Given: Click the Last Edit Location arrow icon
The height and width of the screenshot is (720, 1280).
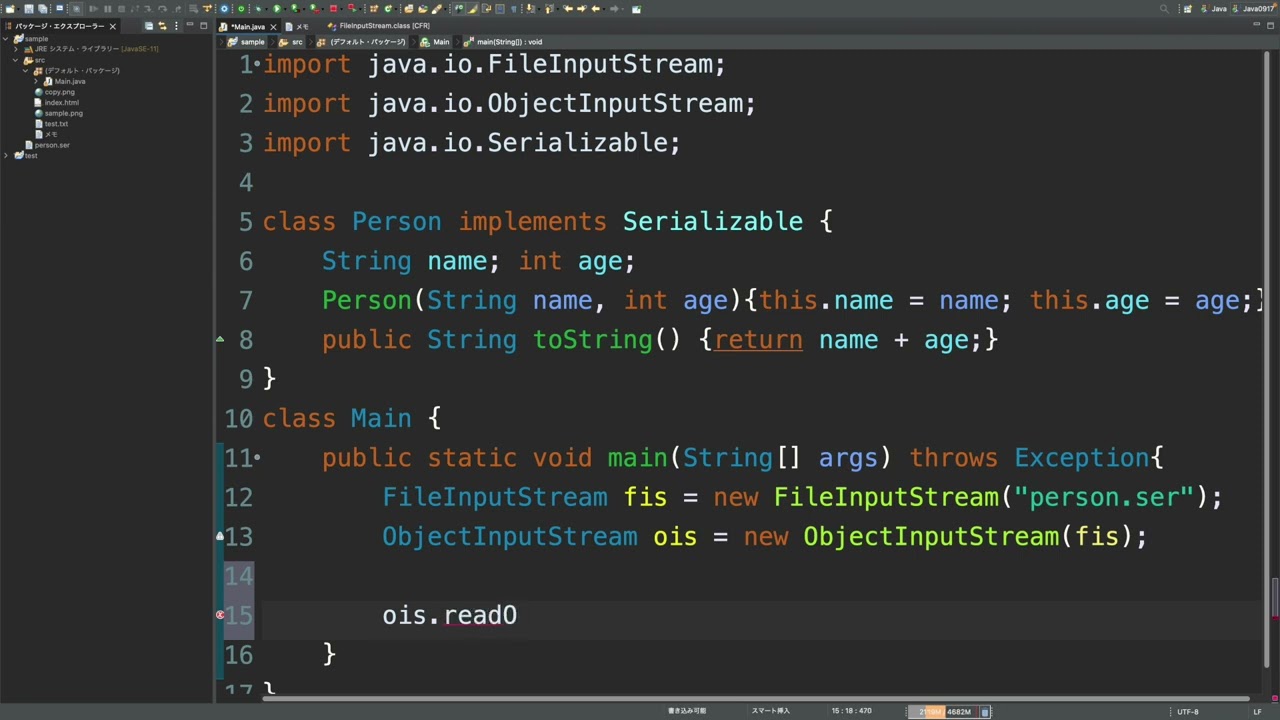Looking at the screenshot, I should pyautogui.click(x=568, y=9).
